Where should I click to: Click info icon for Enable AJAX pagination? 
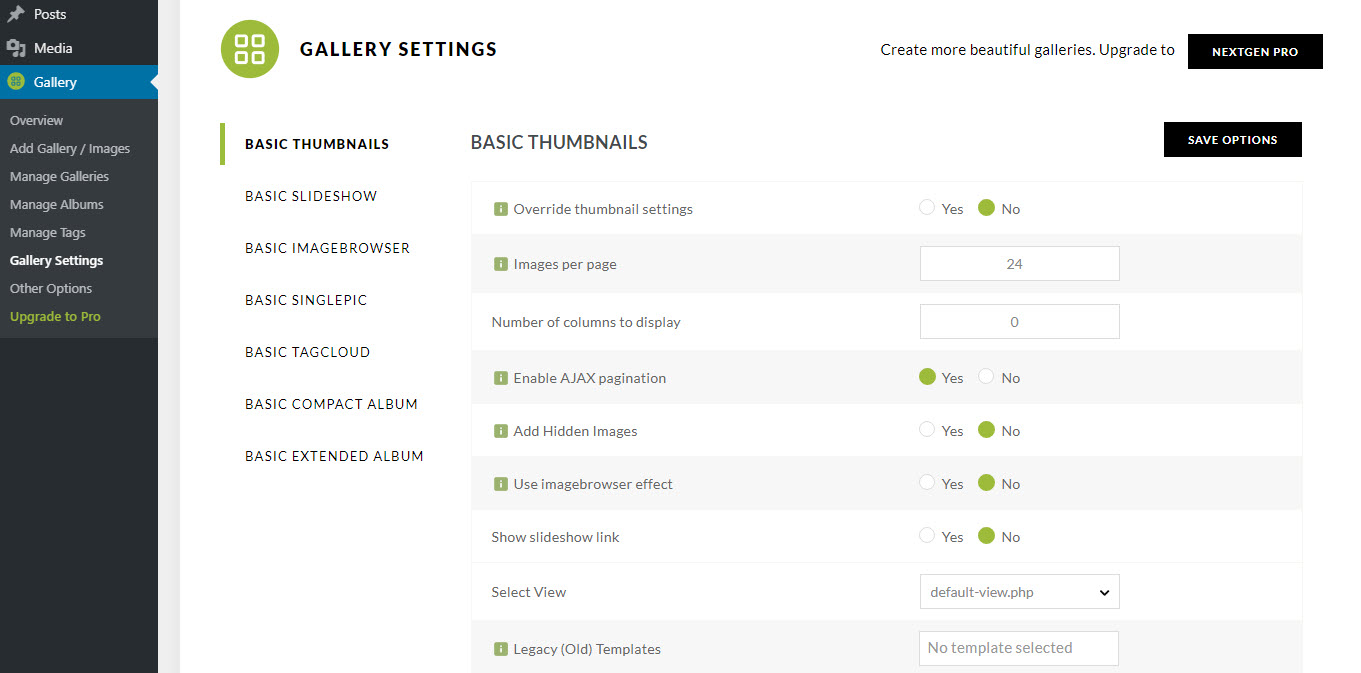click(x=500, y=378)
